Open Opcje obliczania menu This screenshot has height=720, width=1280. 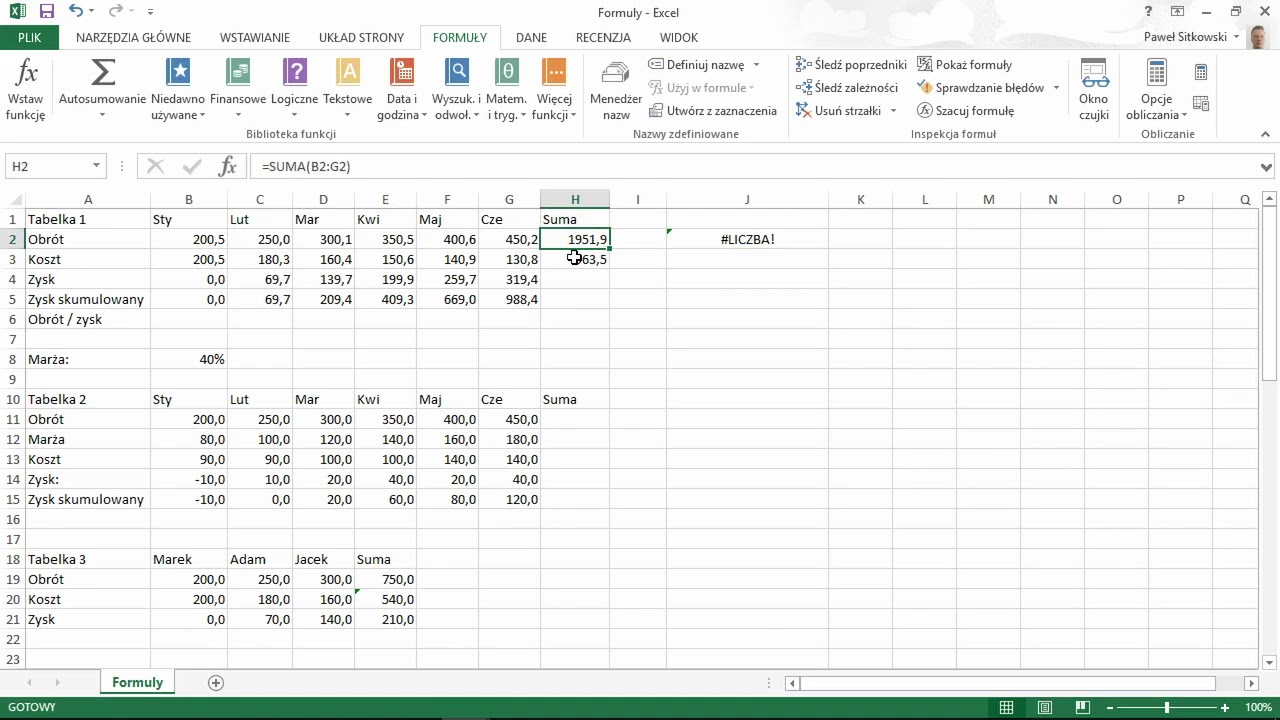(1156, 90)
